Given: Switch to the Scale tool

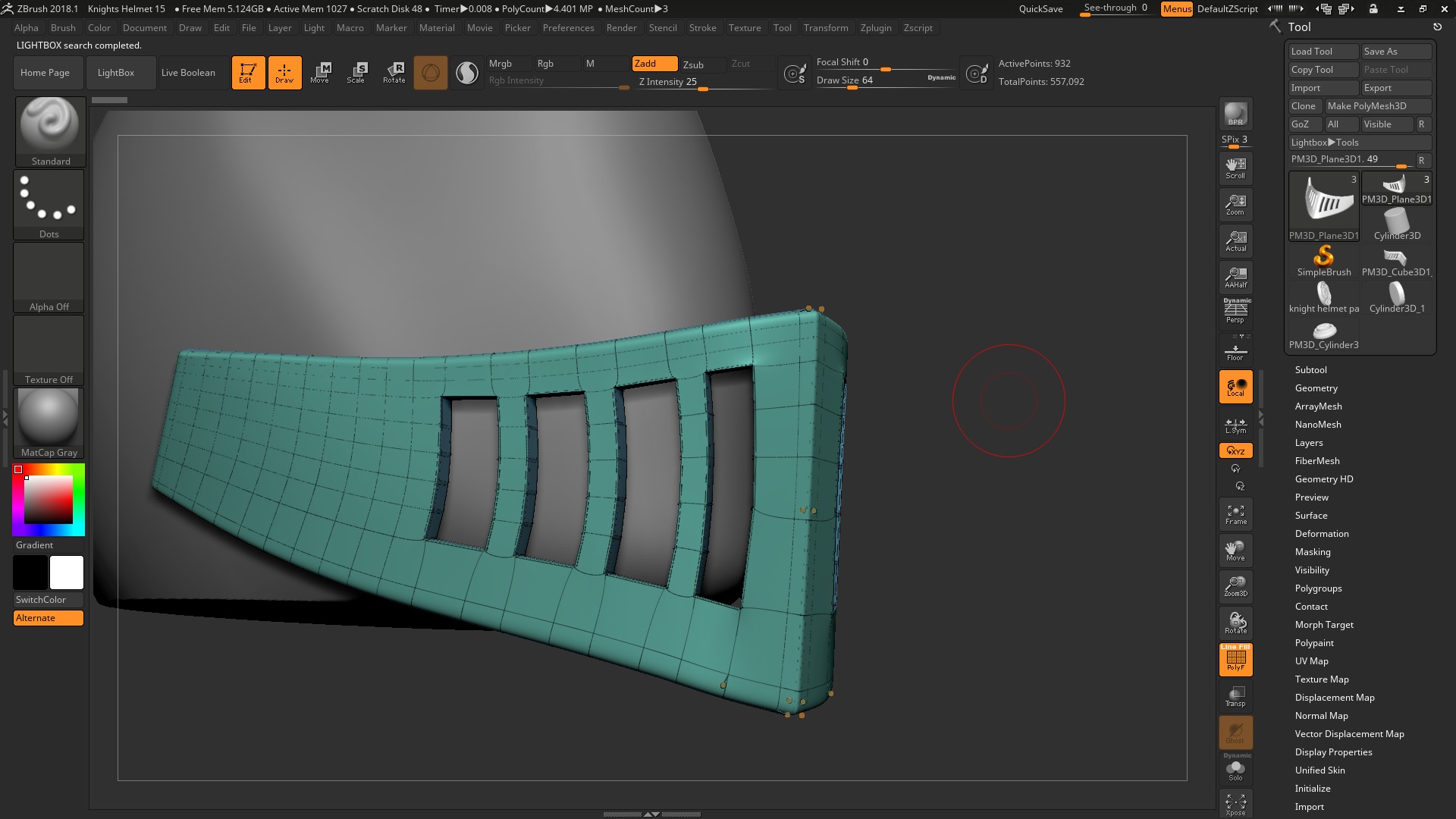Looking at the screenshot, I should [356, 73].
